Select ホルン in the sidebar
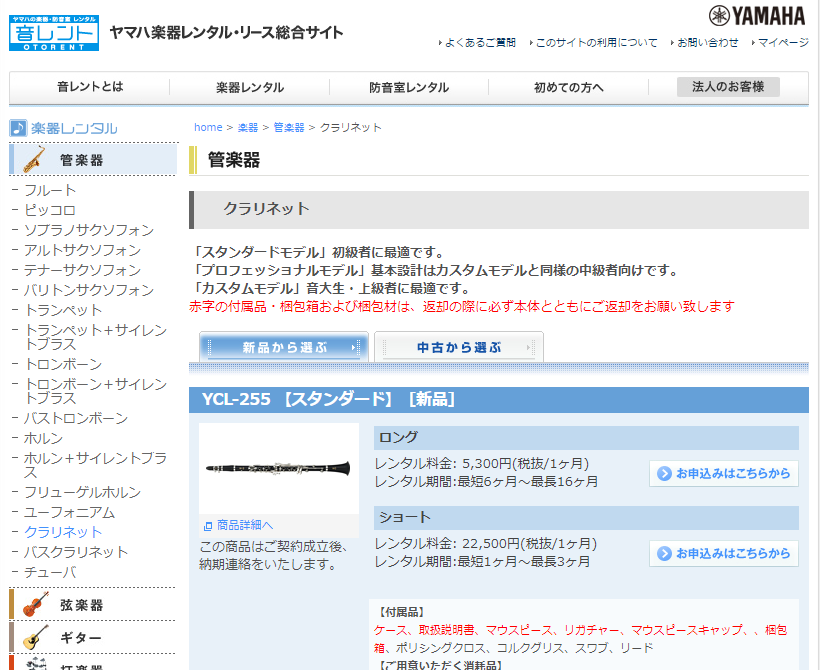This screenshot has width=820, height=670. point(43,438)
